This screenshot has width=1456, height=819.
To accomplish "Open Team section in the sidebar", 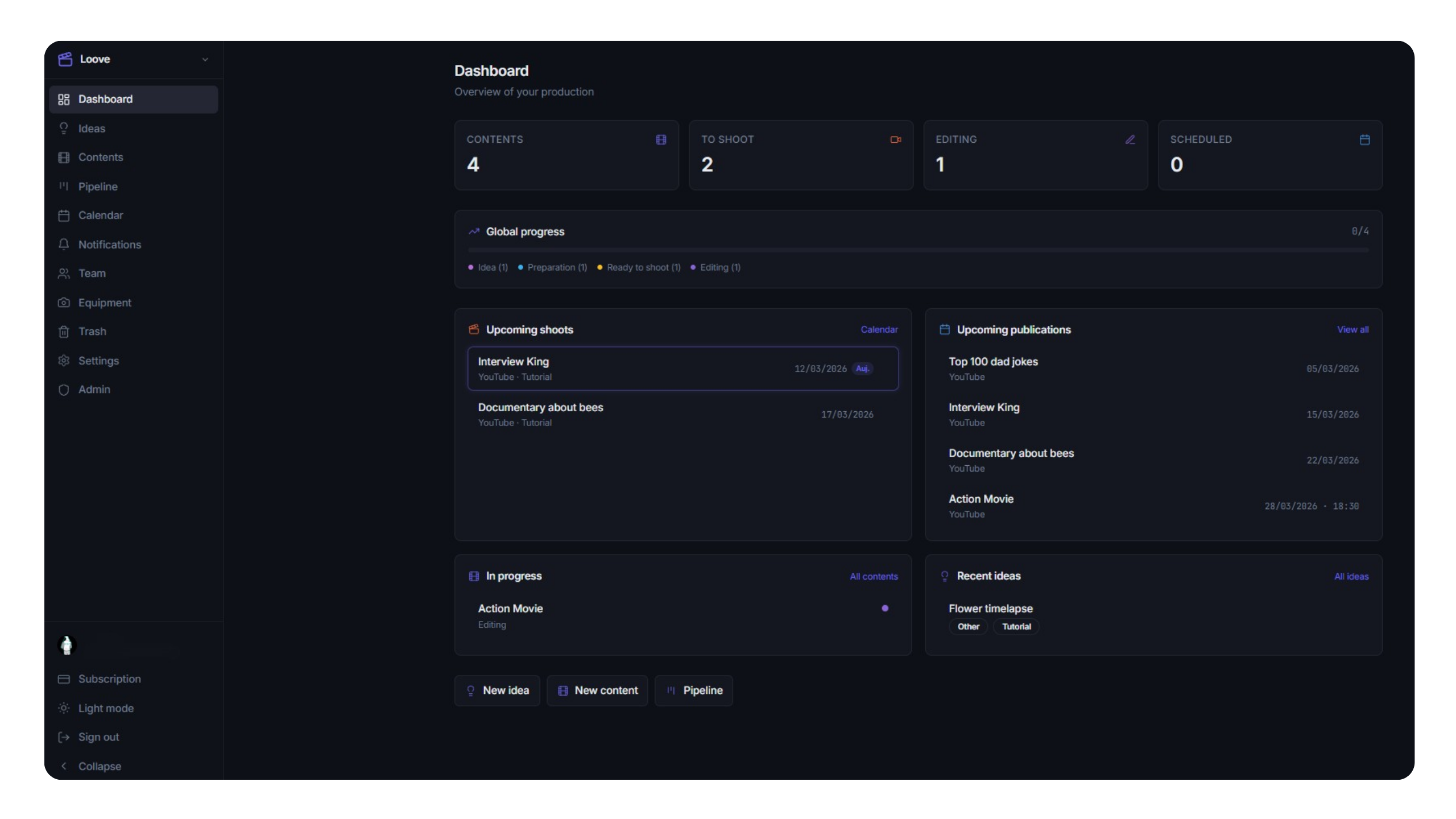I will (x=92, y=274).
